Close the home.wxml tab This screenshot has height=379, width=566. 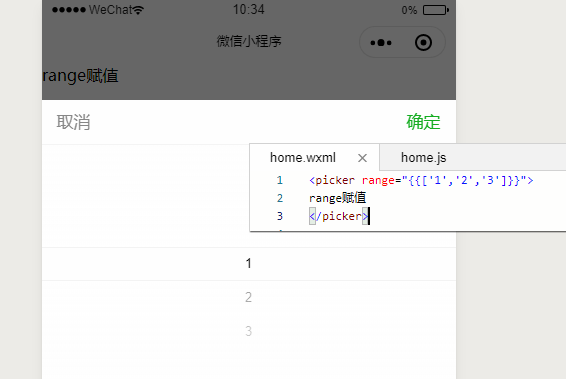[x=362, y=158]
